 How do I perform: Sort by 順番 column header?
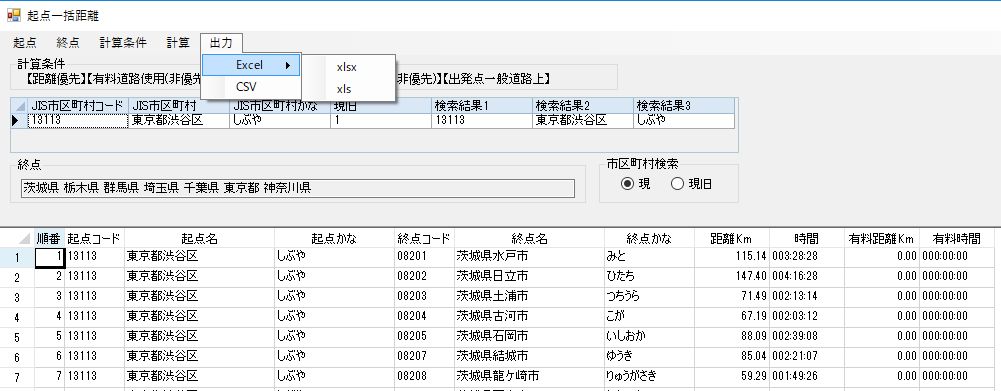(49, 239)
